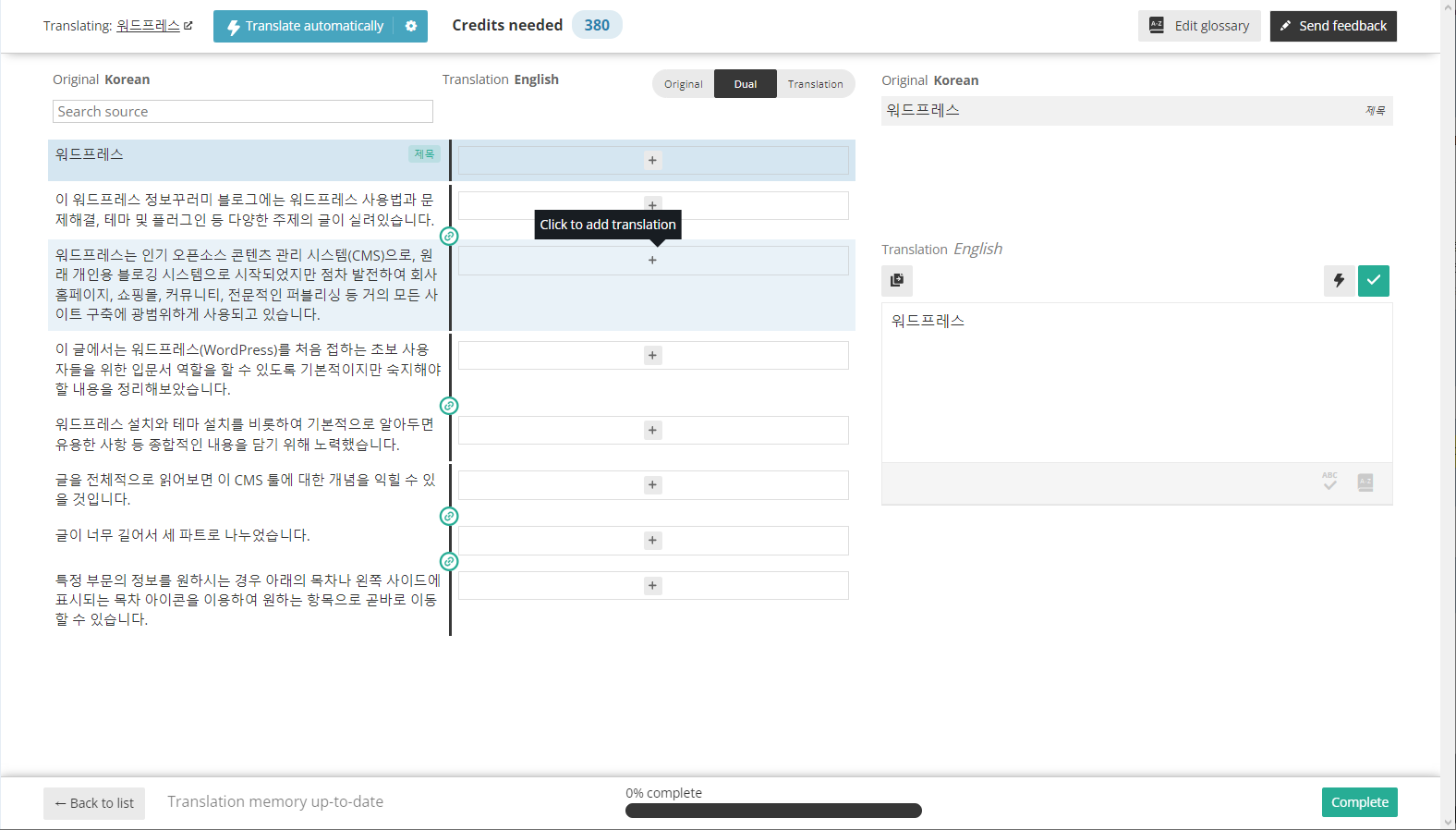Click lightning auto-translate icon in editor
Viewport: 1456px width, 830px height.
pyautogui.click(x=1339, y=280)
